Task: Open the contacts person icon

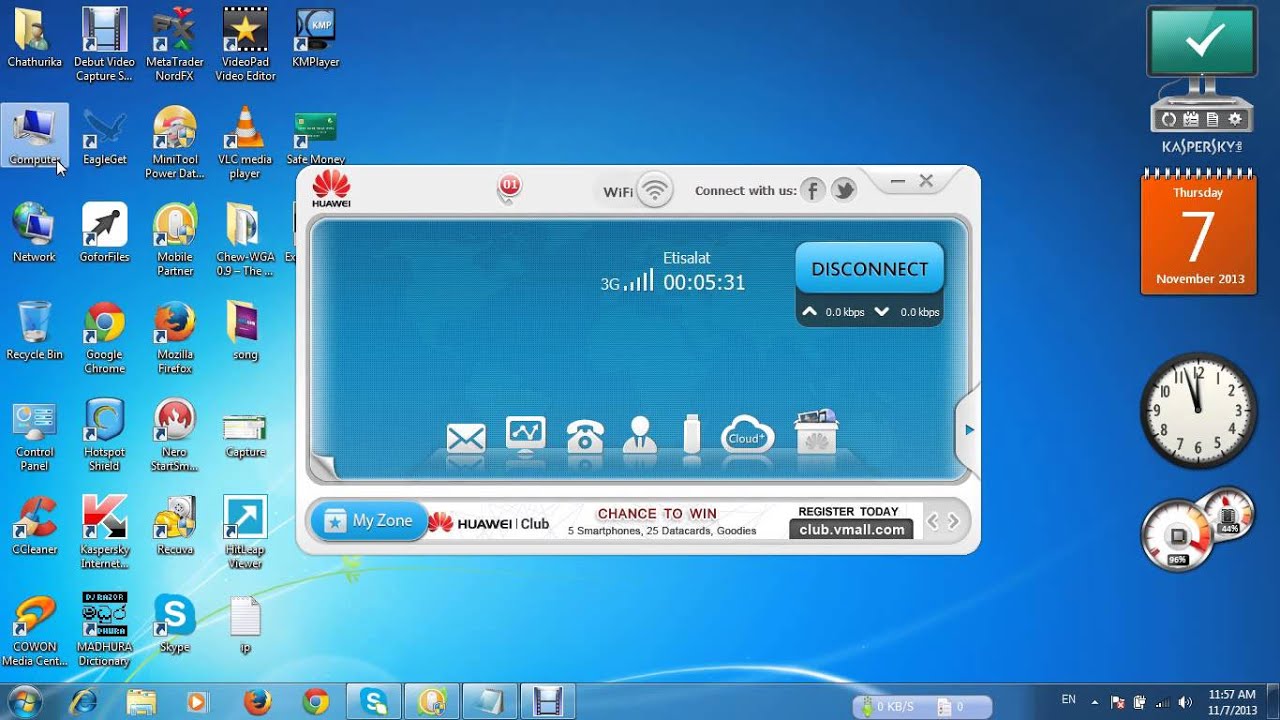Action: click(640, 435)
